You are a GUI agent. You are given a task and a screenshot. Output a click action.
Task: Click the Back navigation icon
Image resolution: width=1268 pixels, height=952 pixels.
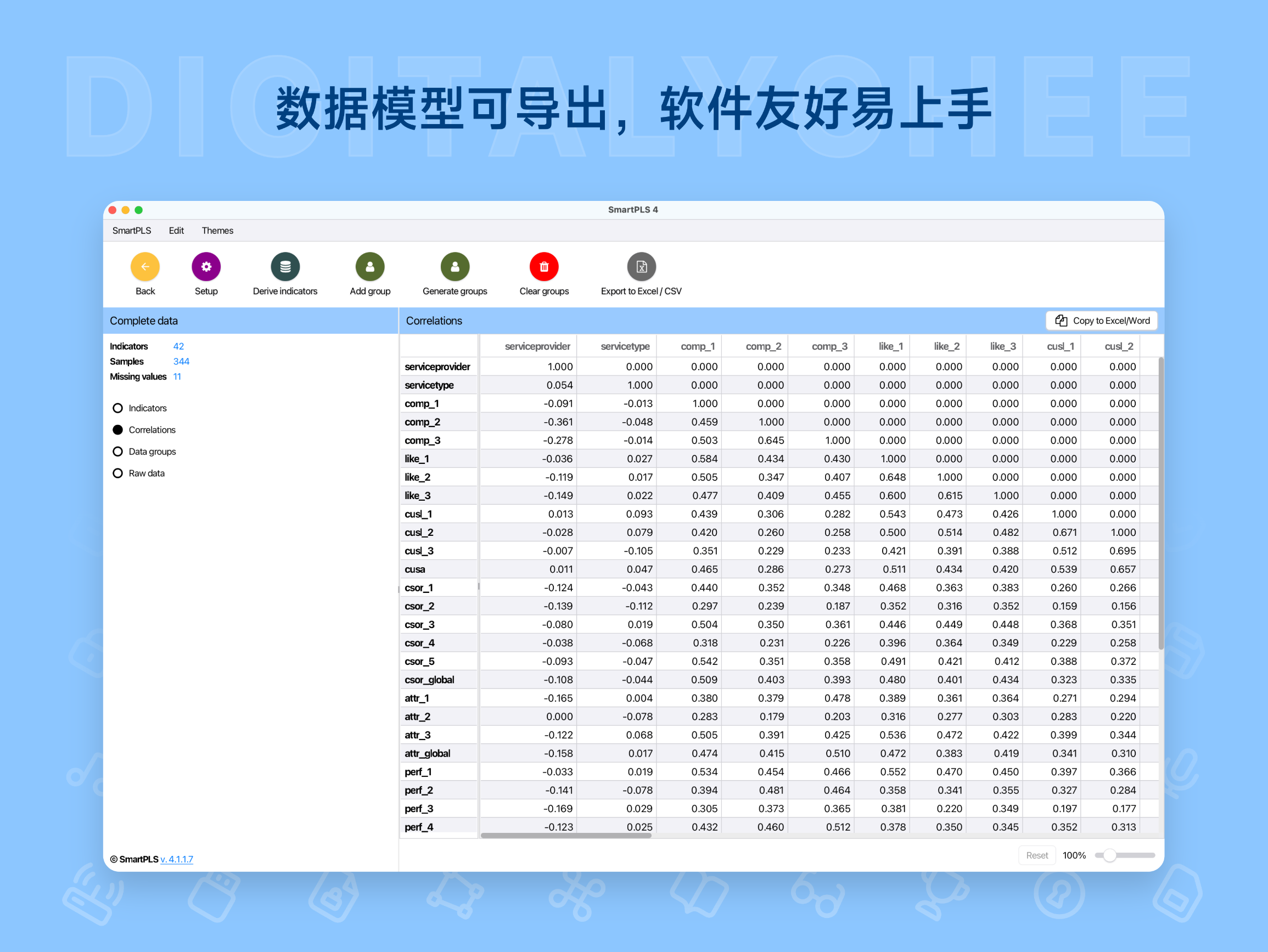click(x=145, y=267)
